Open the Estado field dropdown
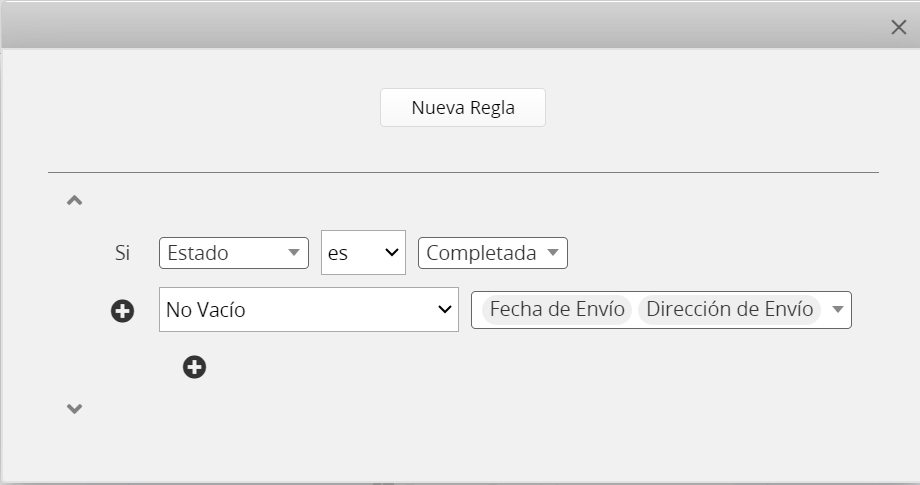Image resolution: width=920 pixels, height=485 pixels. click(233, 253)
